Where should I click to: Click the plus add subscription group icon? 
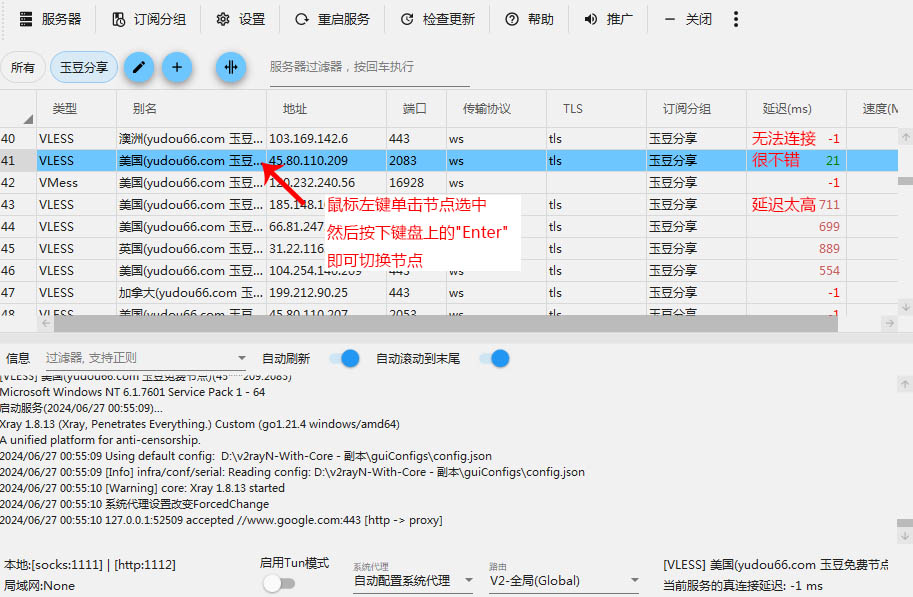(x=177, y=67)
